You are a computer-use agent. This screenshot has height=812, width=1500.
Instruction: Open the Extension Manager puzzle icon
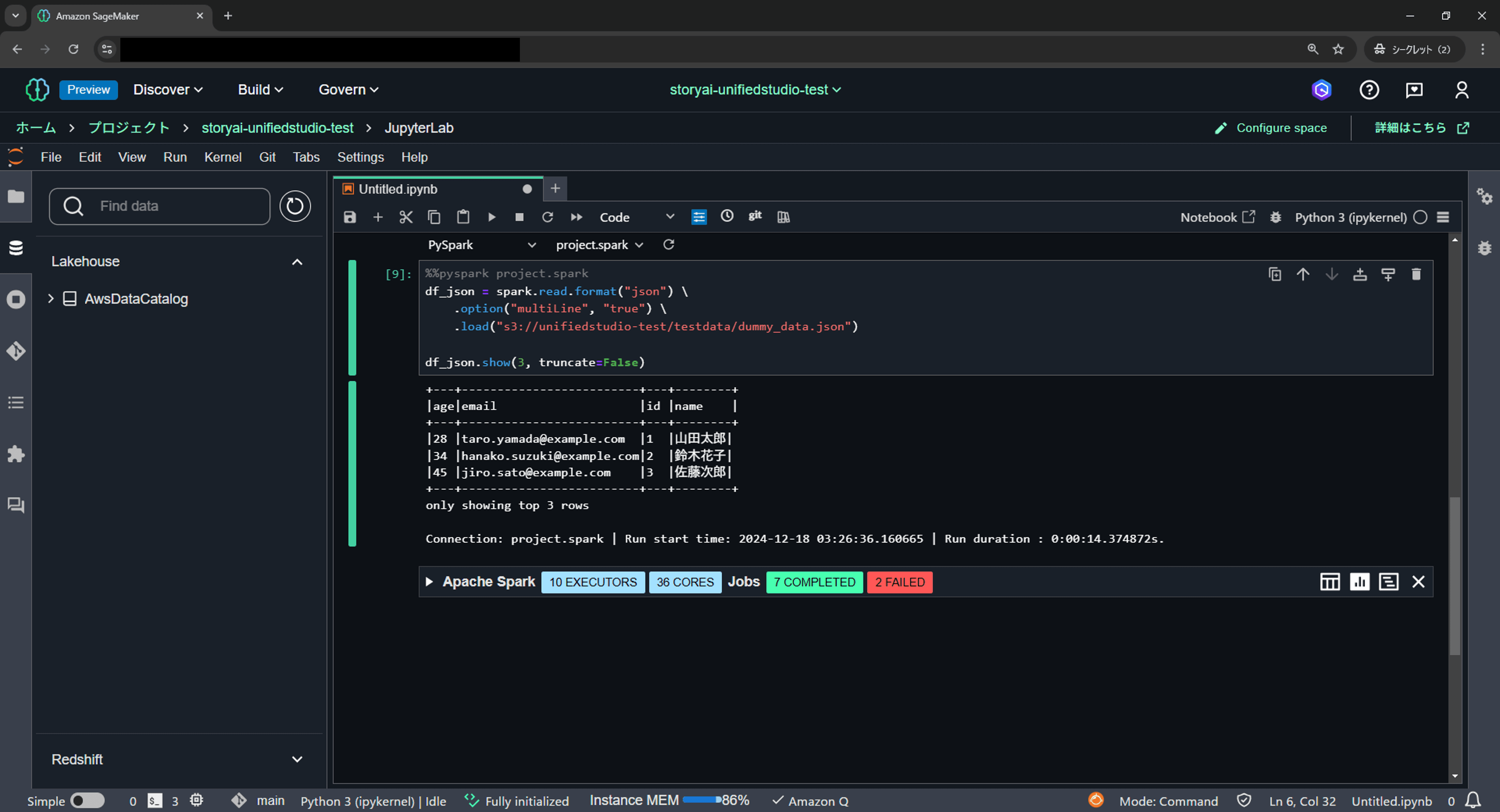coord(16,454)
